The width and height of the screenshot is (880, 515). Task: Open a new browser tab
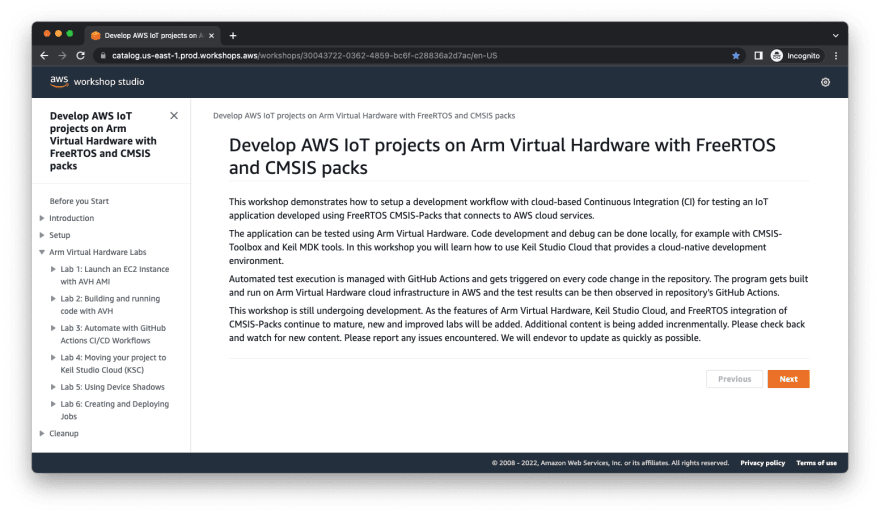point(233,35)
